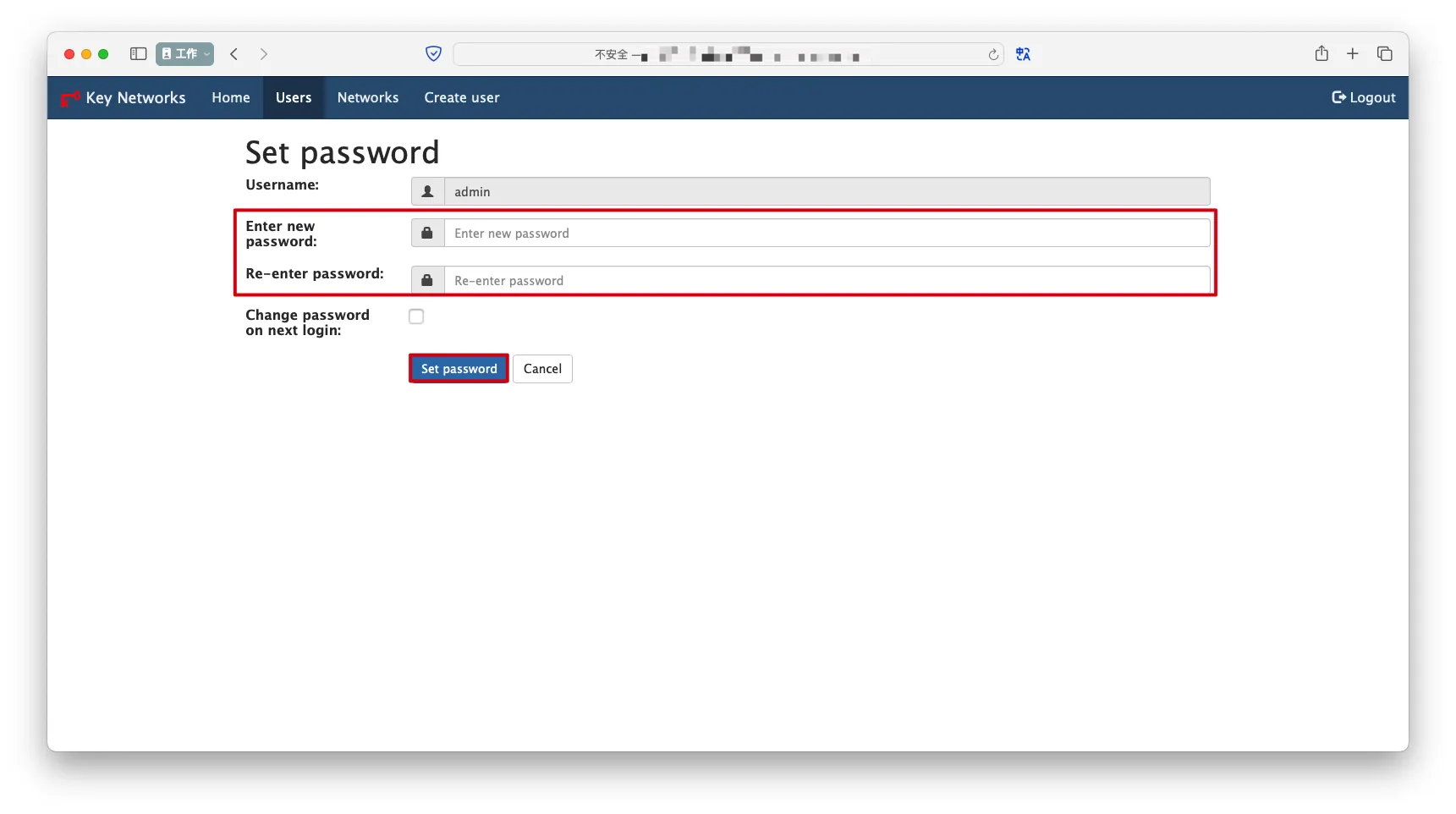Open a new tab with plus icon

[x=1352, y=54]
